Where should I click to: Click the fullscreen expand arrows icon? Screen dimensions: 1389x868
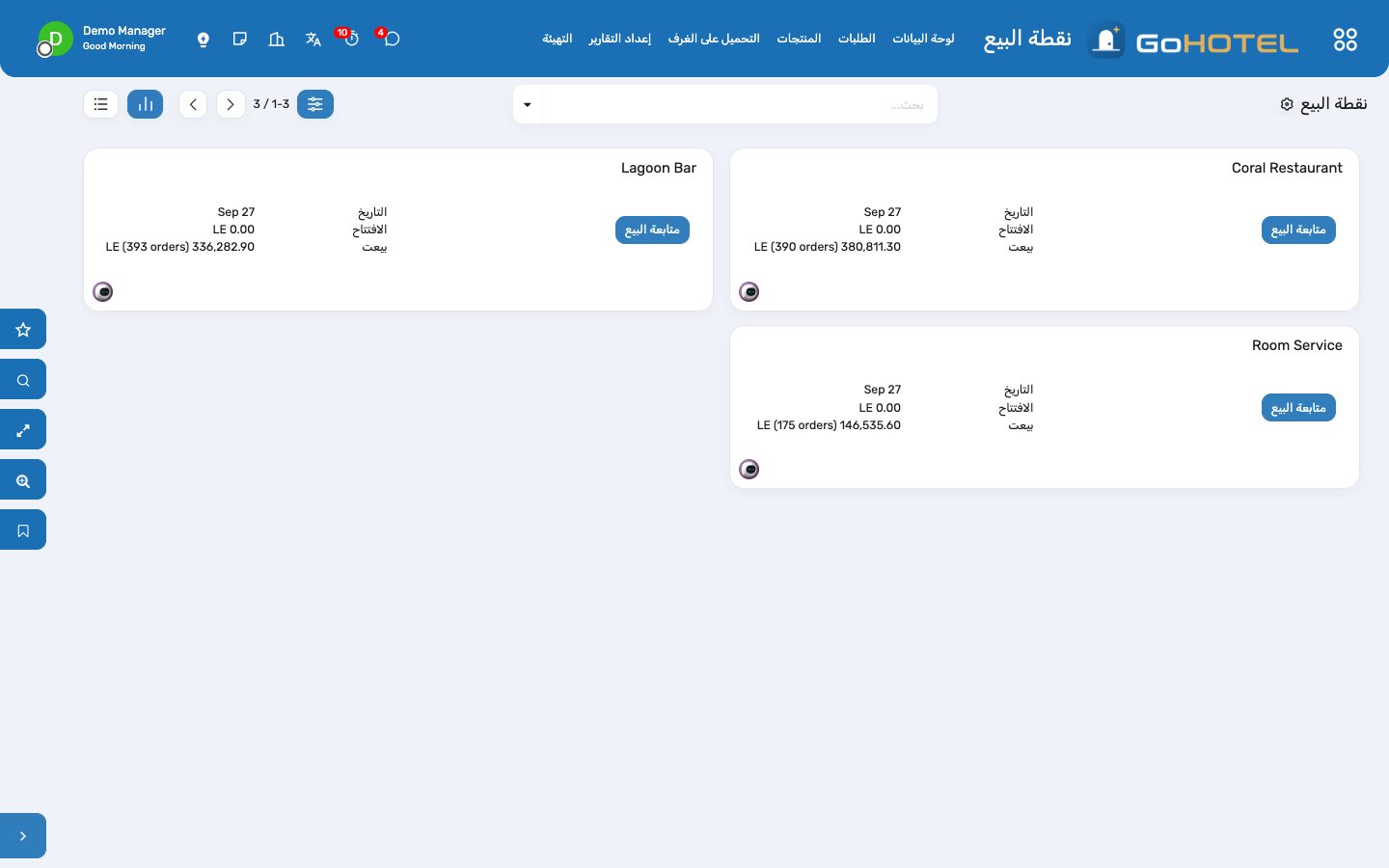tap(23, 430)
